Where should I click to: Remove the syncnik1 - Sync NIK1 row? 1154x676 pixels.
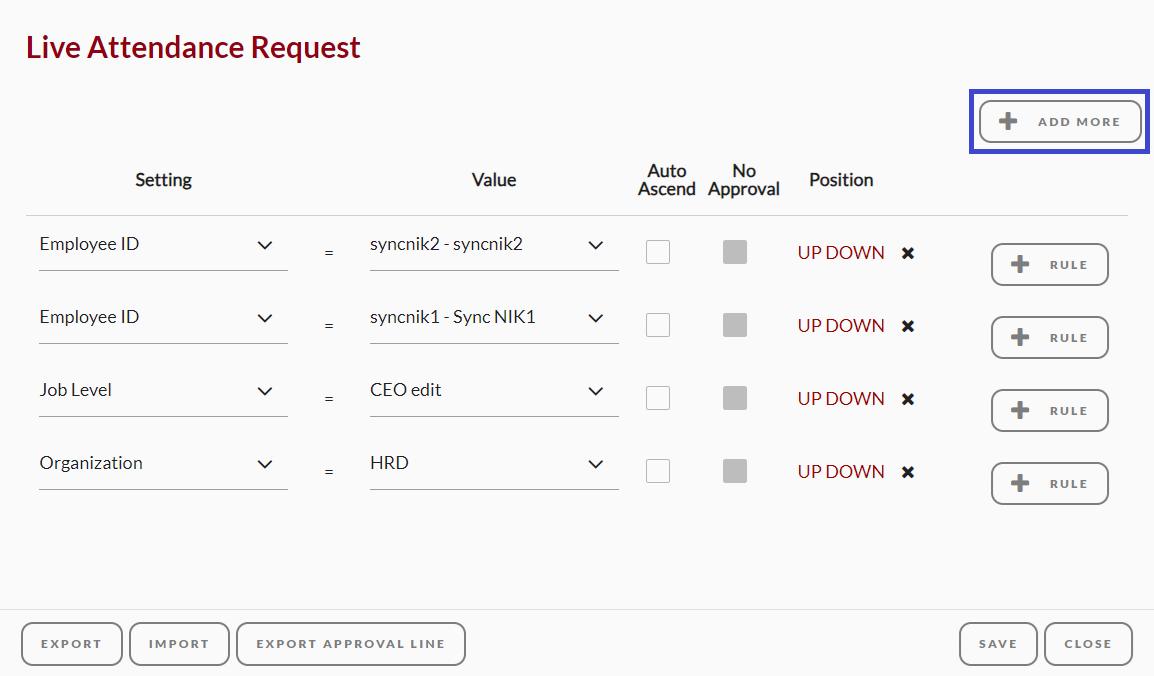908,326
